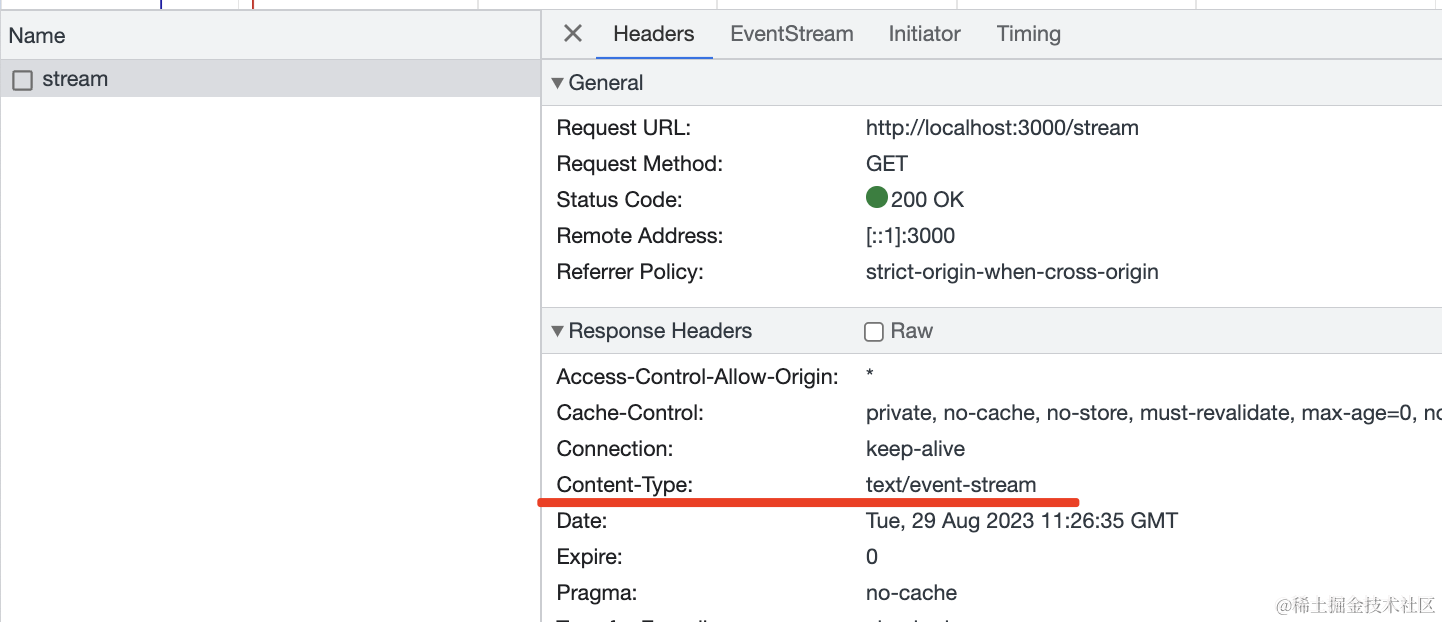The image size is (1442, 622).
Task: Close the request details panel
Action: (x=573, y=34)
